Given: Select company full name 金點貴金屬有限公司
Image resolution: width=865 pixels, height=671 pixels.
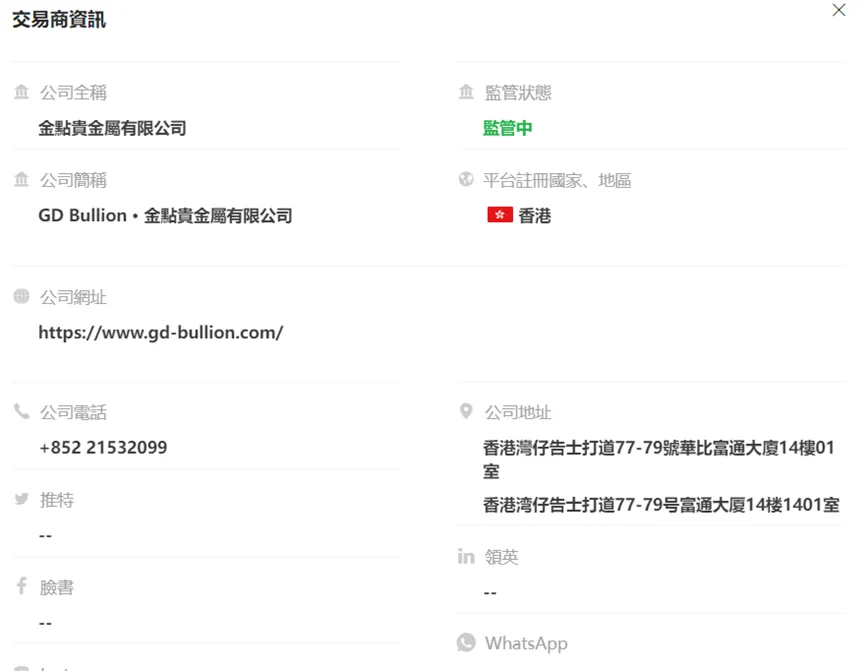Looking at the screenshot, I should pyautogui.click(x=112, y=128).
